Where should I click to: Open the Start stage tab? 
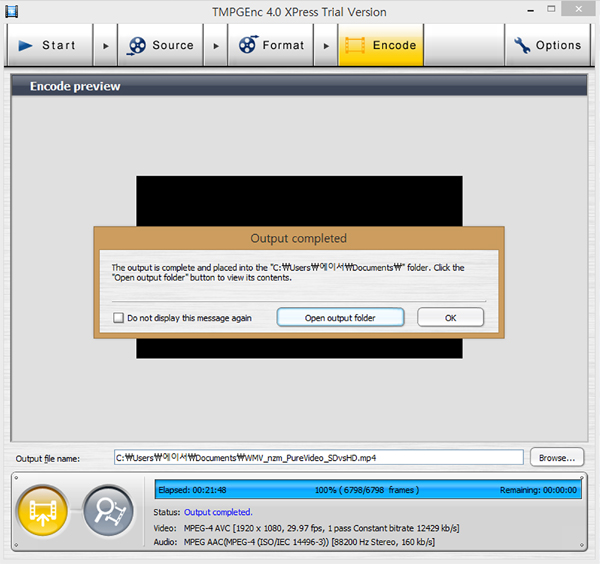click(50, 45)
